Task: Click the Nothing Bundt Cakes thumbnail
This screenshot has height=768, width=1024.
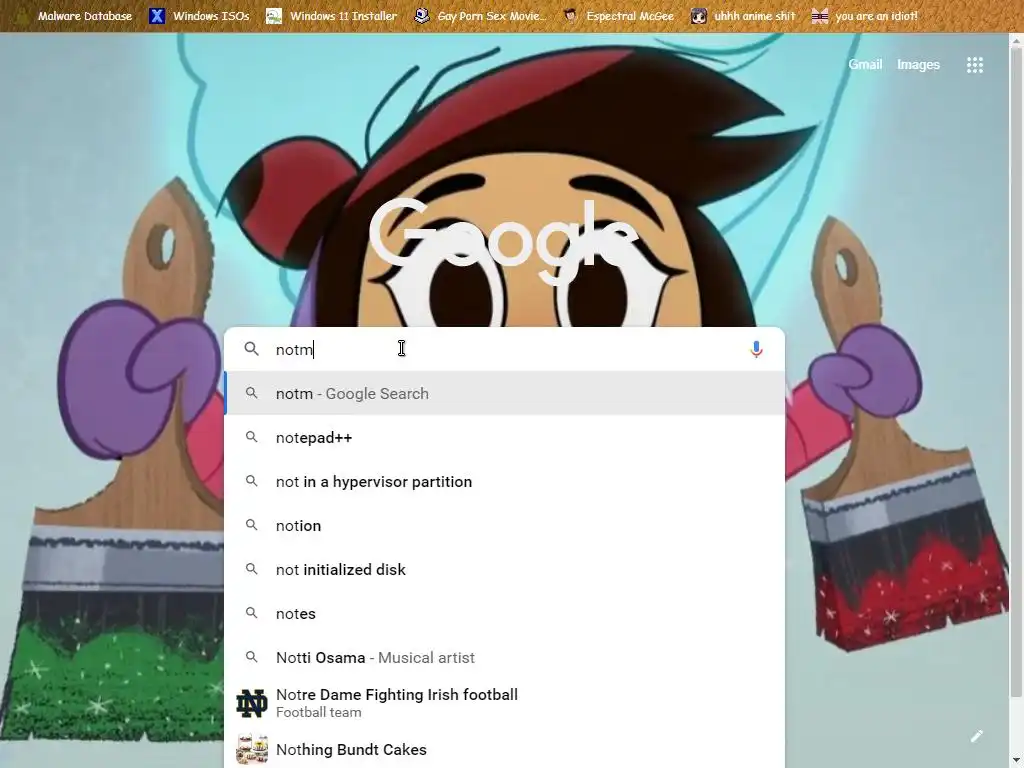Action: (x=251, y=749)
